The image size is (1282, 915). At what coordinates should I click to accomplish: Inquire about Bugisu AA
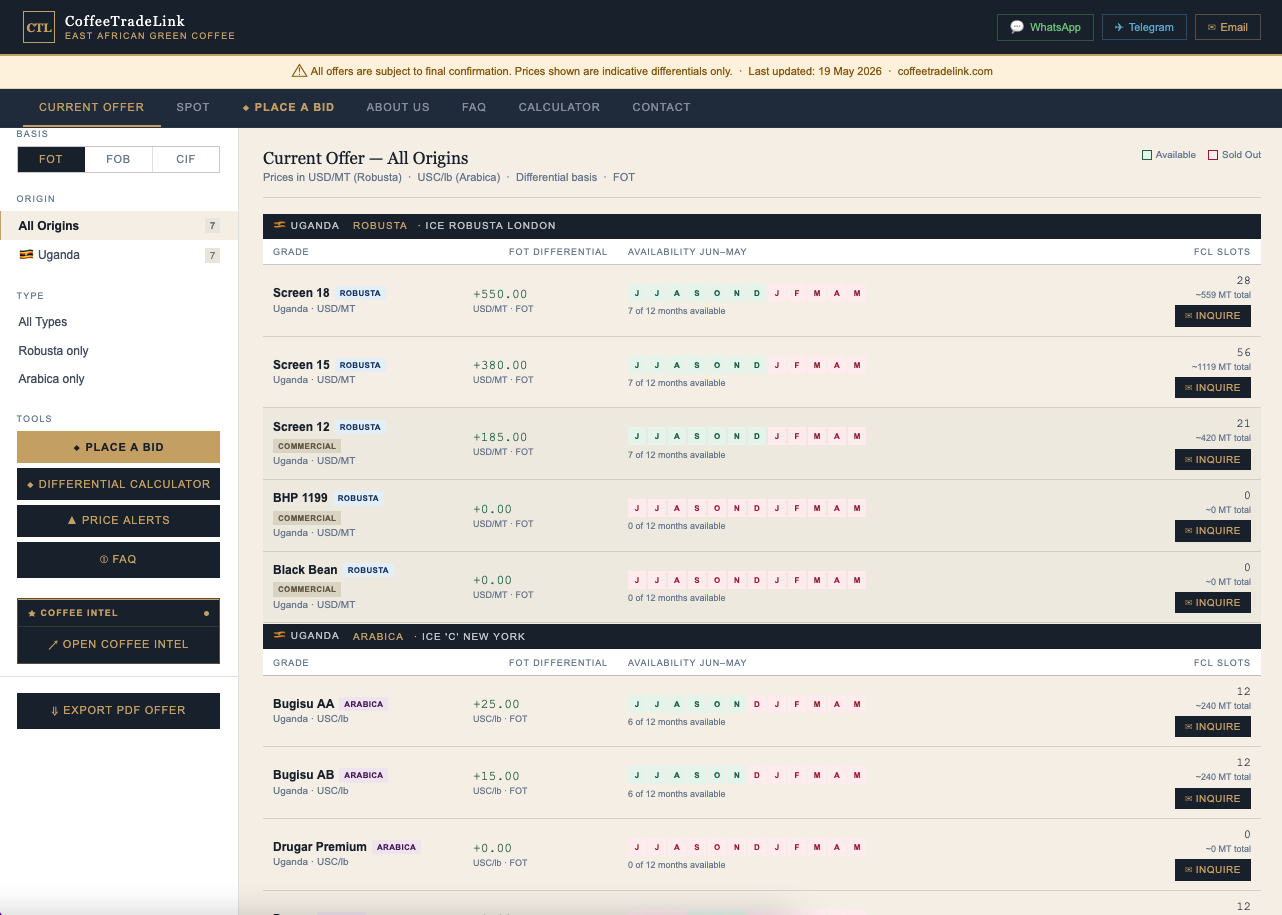pos(1212,727)
